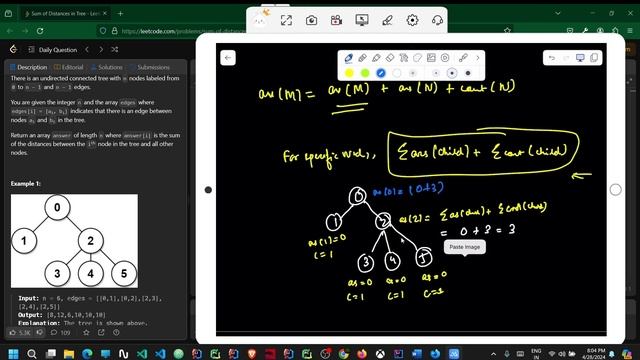
Task: Open the annotation brush tool in floating toolbar
Action: (x=387, y=20)
